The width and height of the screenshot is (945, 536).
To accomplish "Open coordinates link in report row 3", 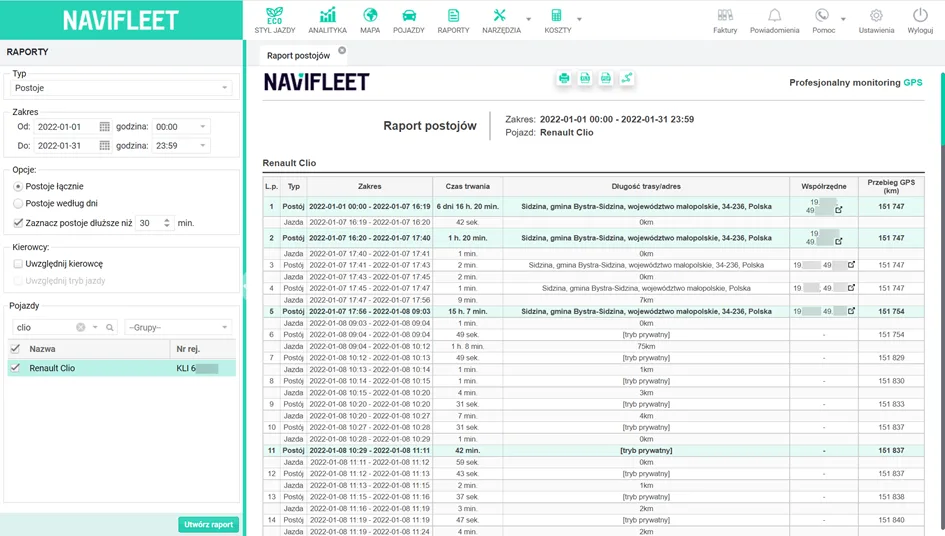I will 851,265.
